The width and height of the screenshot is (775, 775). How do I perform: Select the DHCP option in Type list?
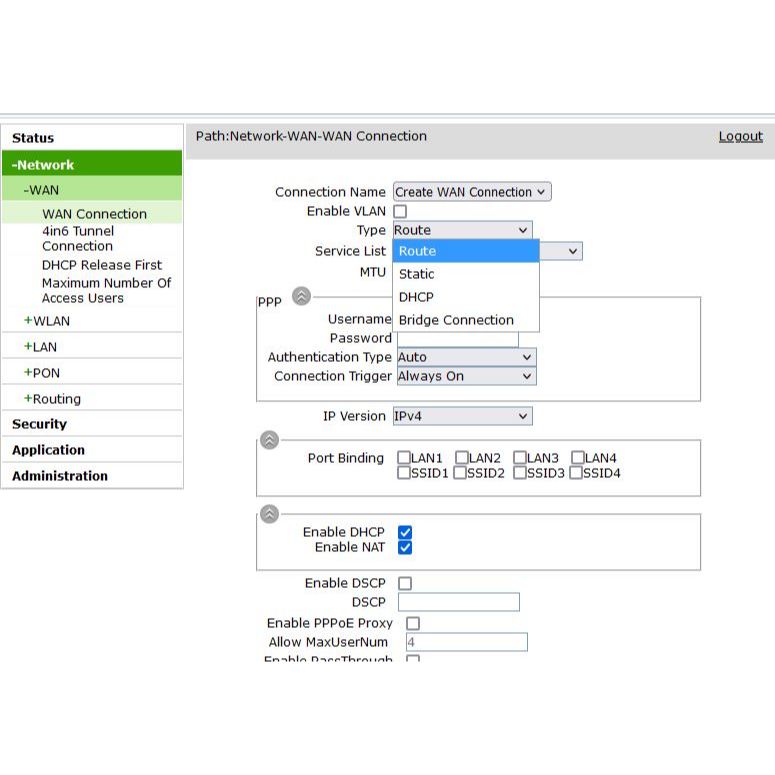tap(416, 297)
